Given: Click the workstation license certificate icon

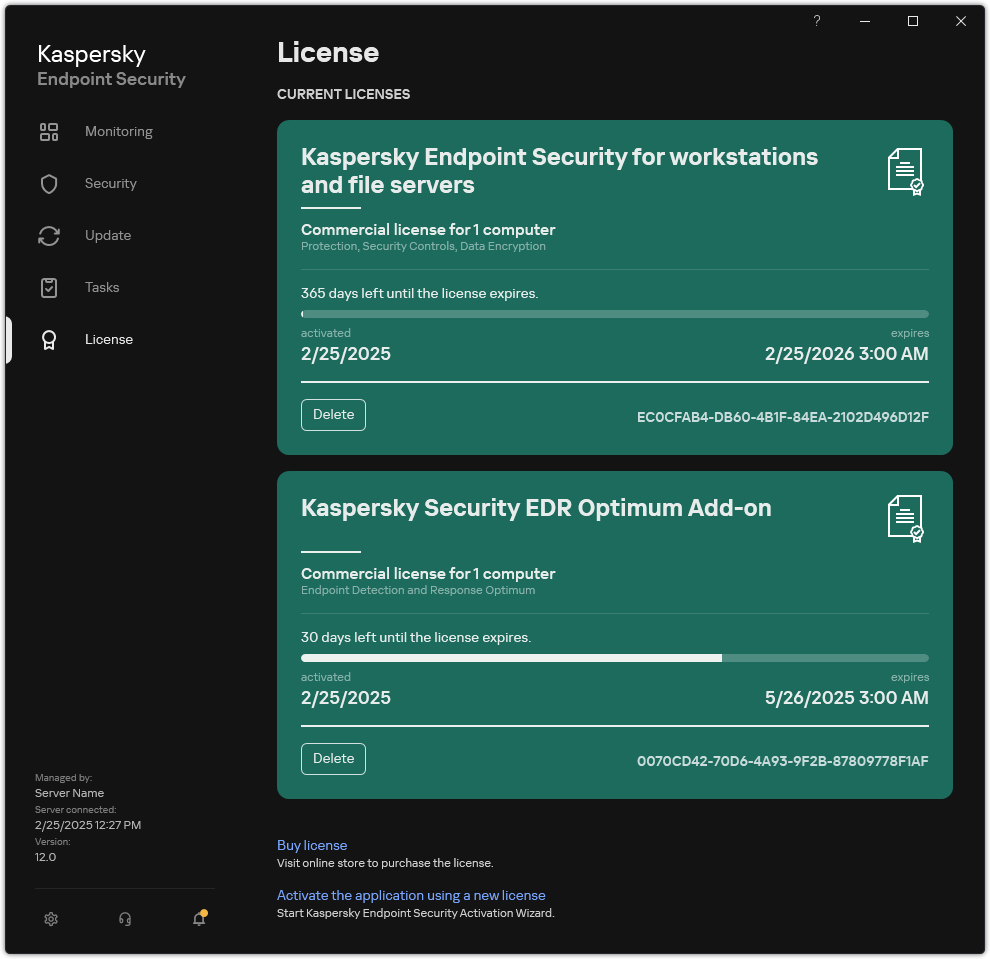Looking at the screenshot, I should pos(905,171).
